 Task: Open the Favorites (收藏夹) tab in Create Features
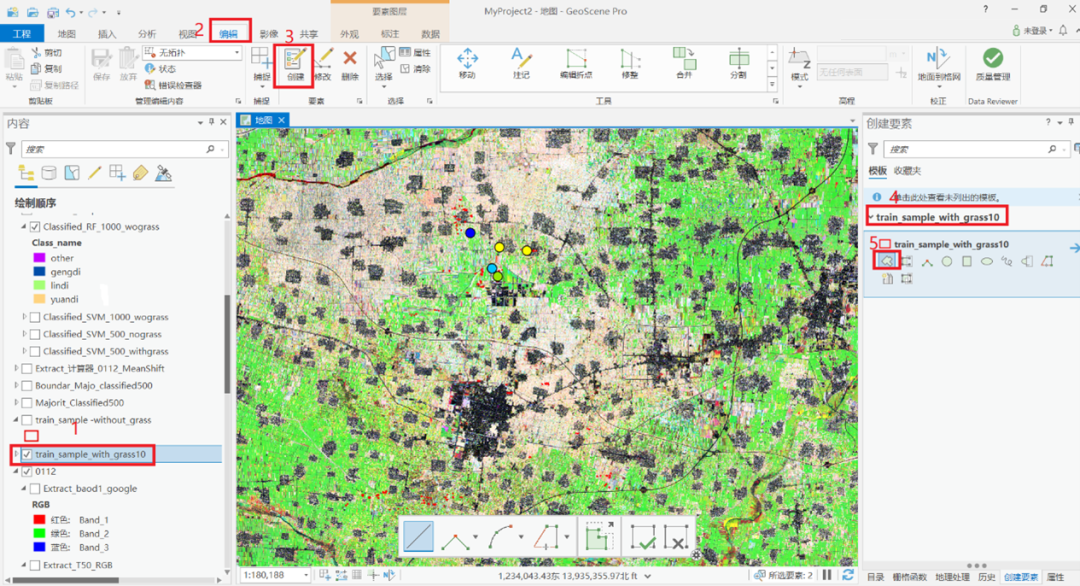pos(909,172)
